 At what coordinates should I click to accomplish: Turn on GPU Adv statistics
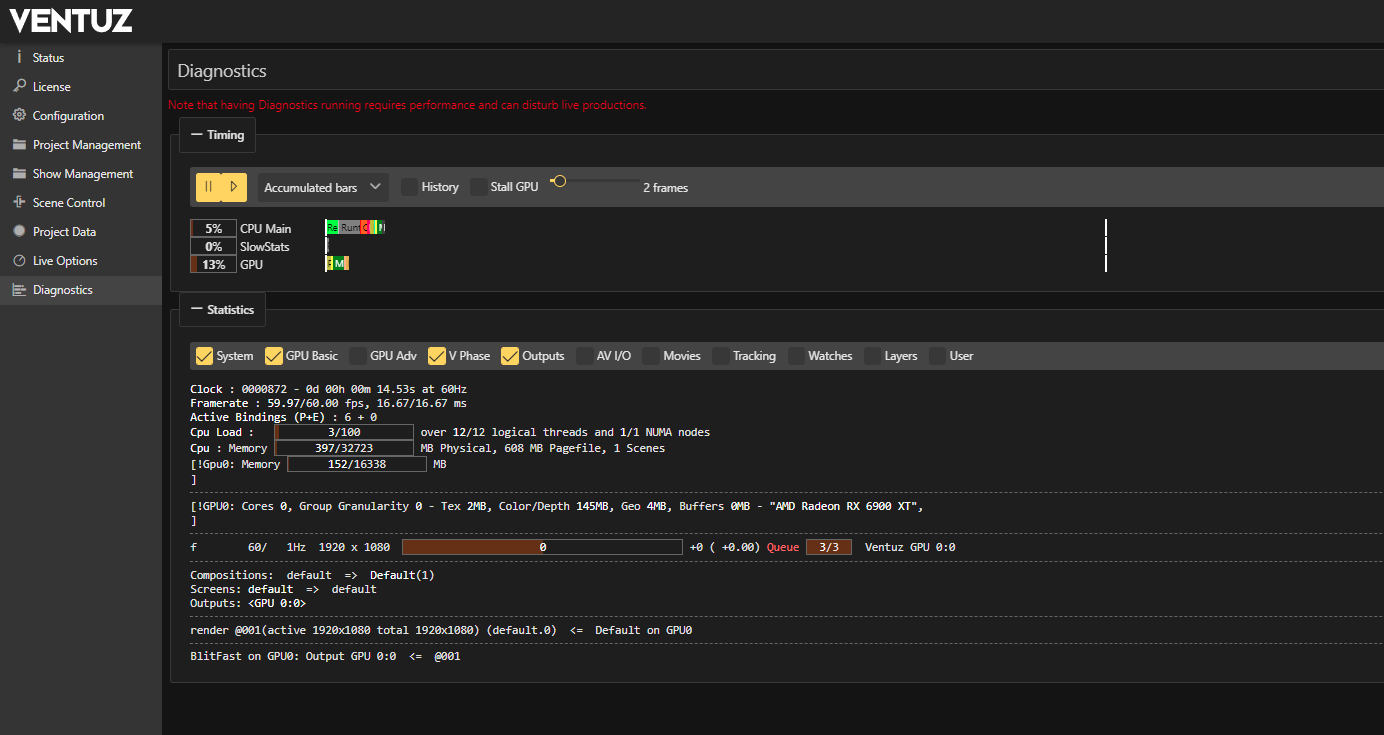358,356
